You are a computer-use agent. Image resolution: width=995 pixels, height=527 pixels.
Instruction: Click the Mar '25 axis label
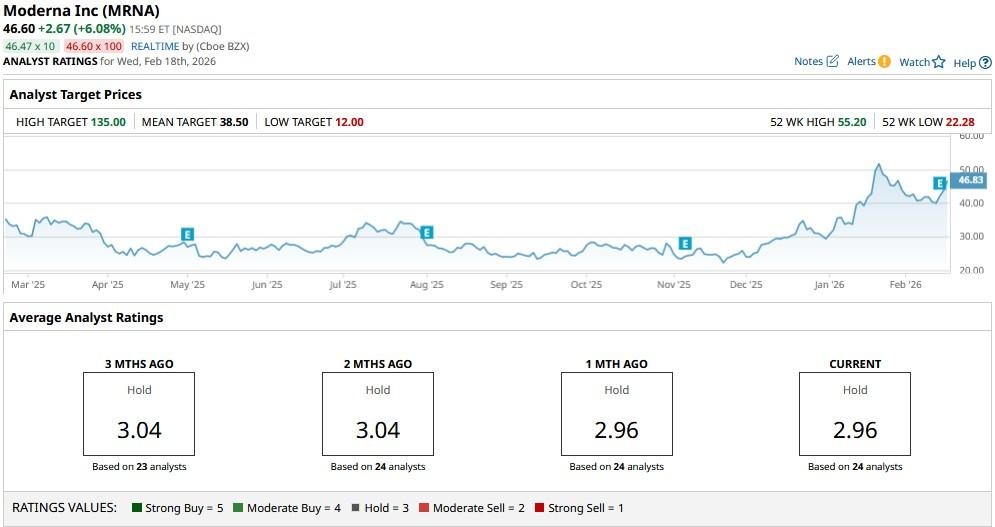click(x=28, y=284)
